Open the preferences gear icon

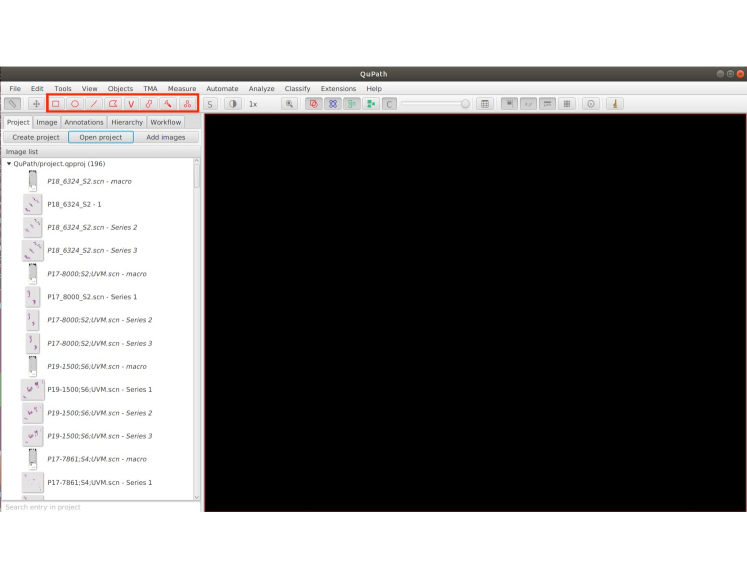point(591,104)
